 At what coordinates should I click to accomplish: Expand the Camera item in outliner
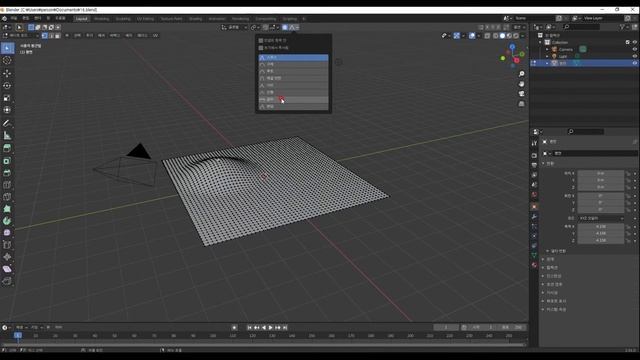coord(547,49)
